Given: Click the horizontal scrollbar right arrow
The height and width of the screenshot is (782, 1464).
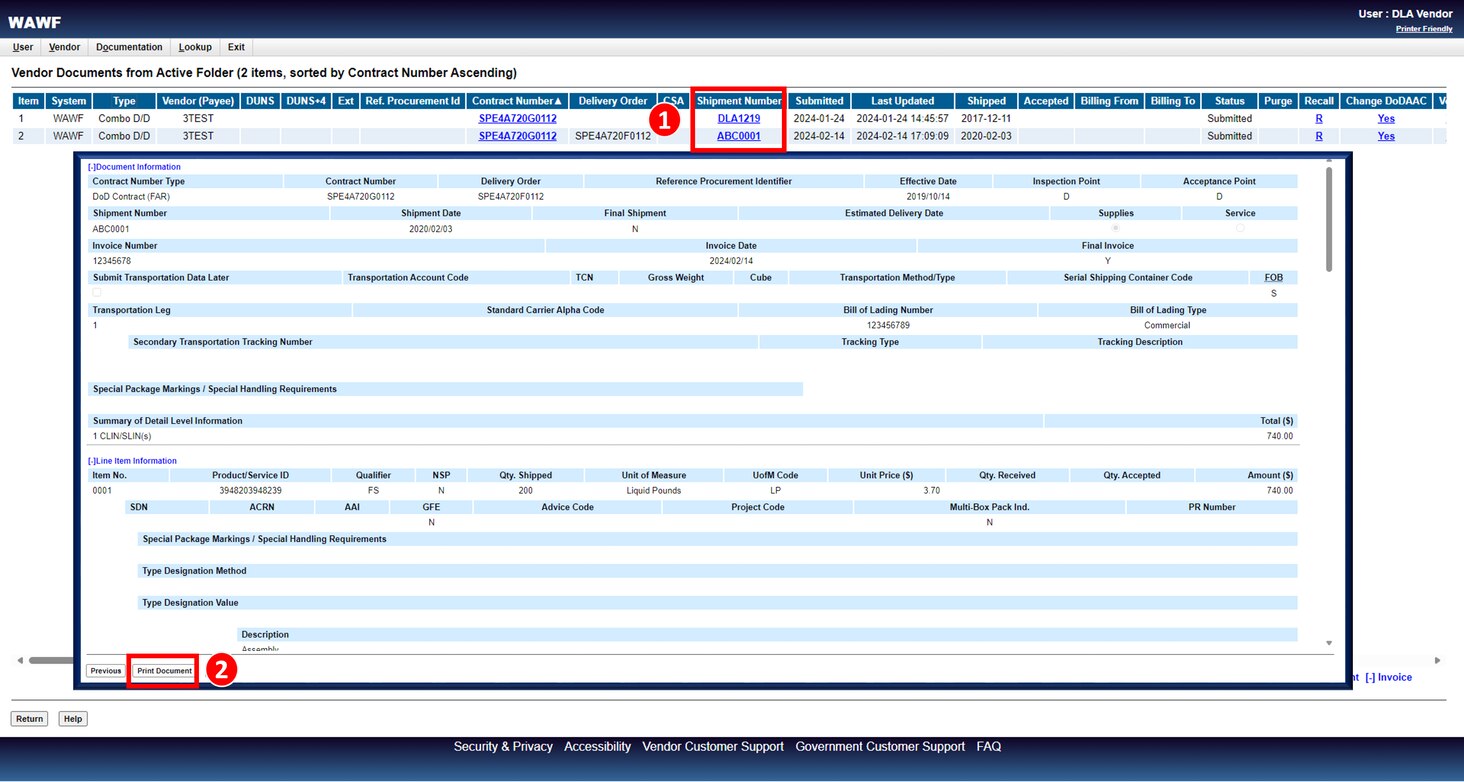Looking at the screenshot, I should click(1438, 660).
